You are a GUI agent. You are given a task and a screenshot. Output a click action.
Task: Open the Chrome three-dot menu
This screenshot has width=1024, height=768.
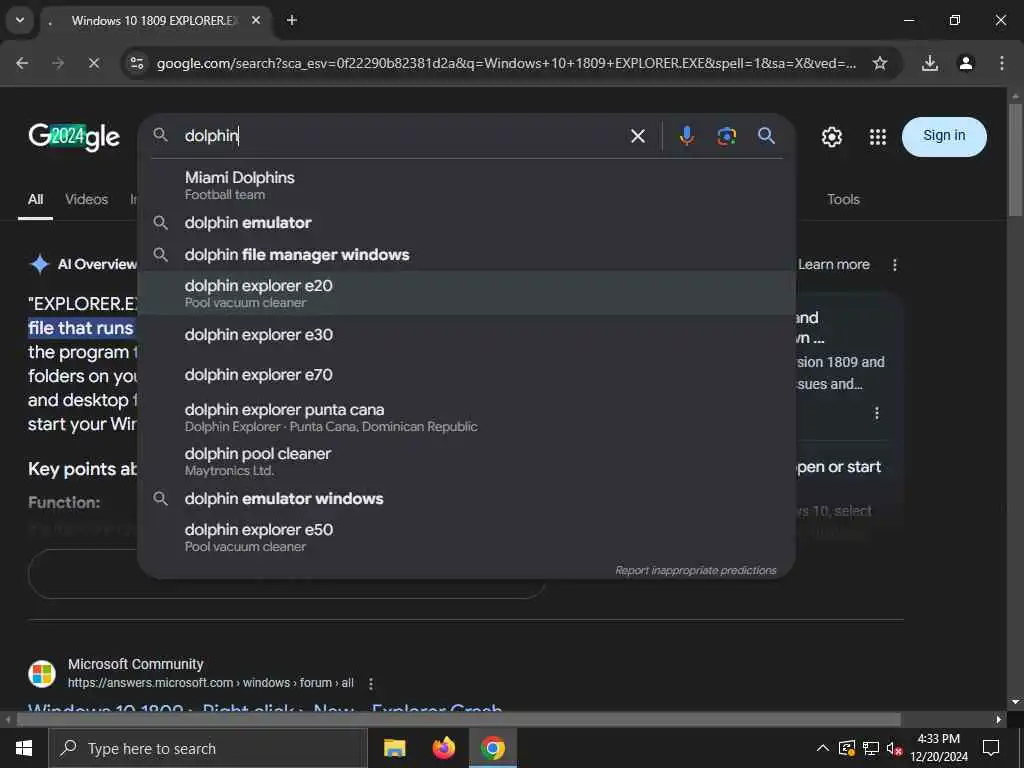1001,63
